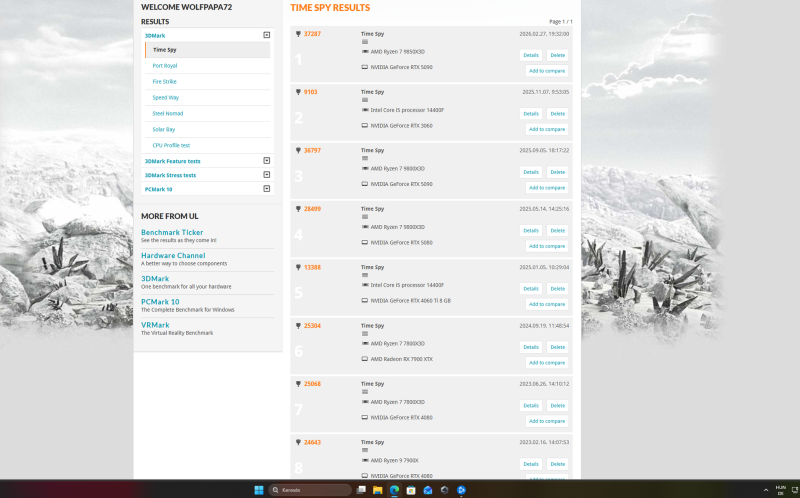Viewport: 800px width, 498px height.
Task: Click the trophy icon beside score 28499
Action: 298,209
